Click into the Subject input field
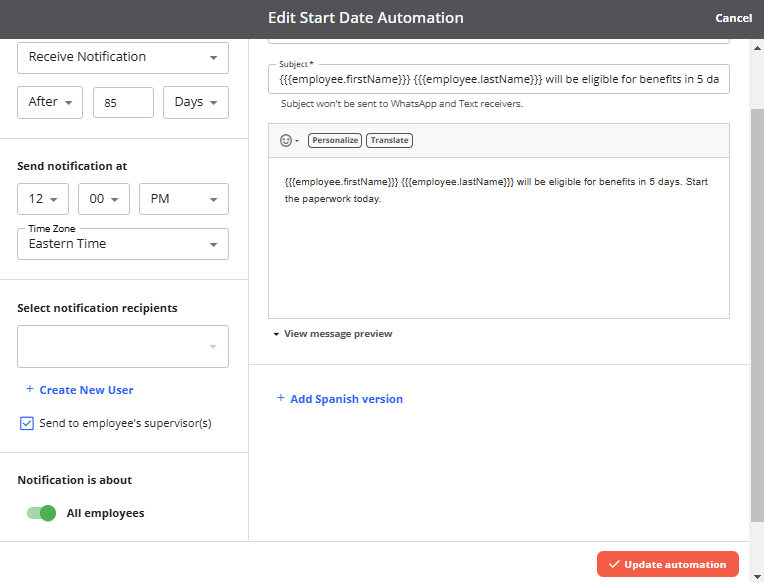Viewport: 764px width, 583px height. [498, 79]
